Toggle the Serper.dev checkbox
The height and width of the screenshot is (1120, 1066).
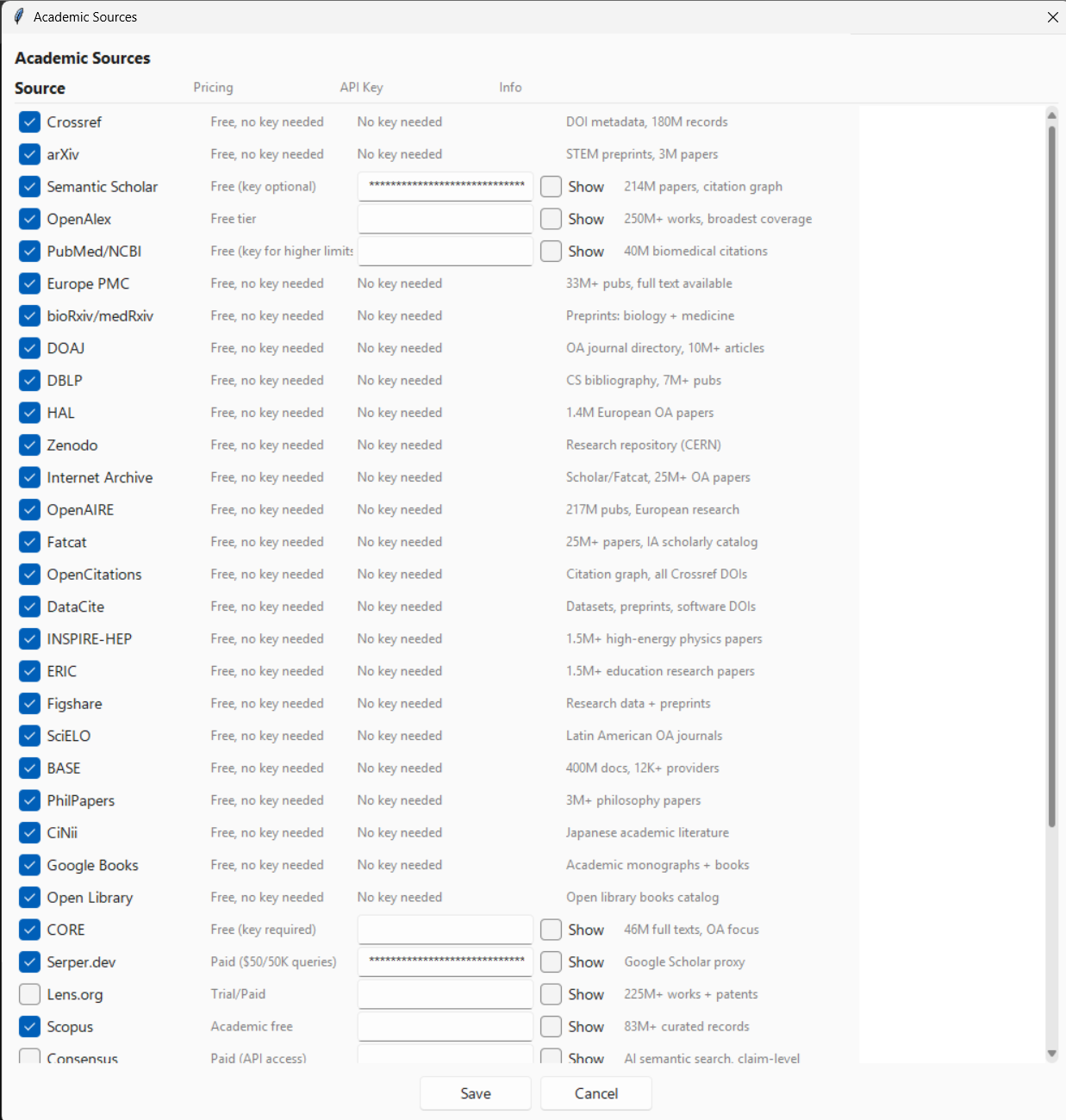point(29,962)
